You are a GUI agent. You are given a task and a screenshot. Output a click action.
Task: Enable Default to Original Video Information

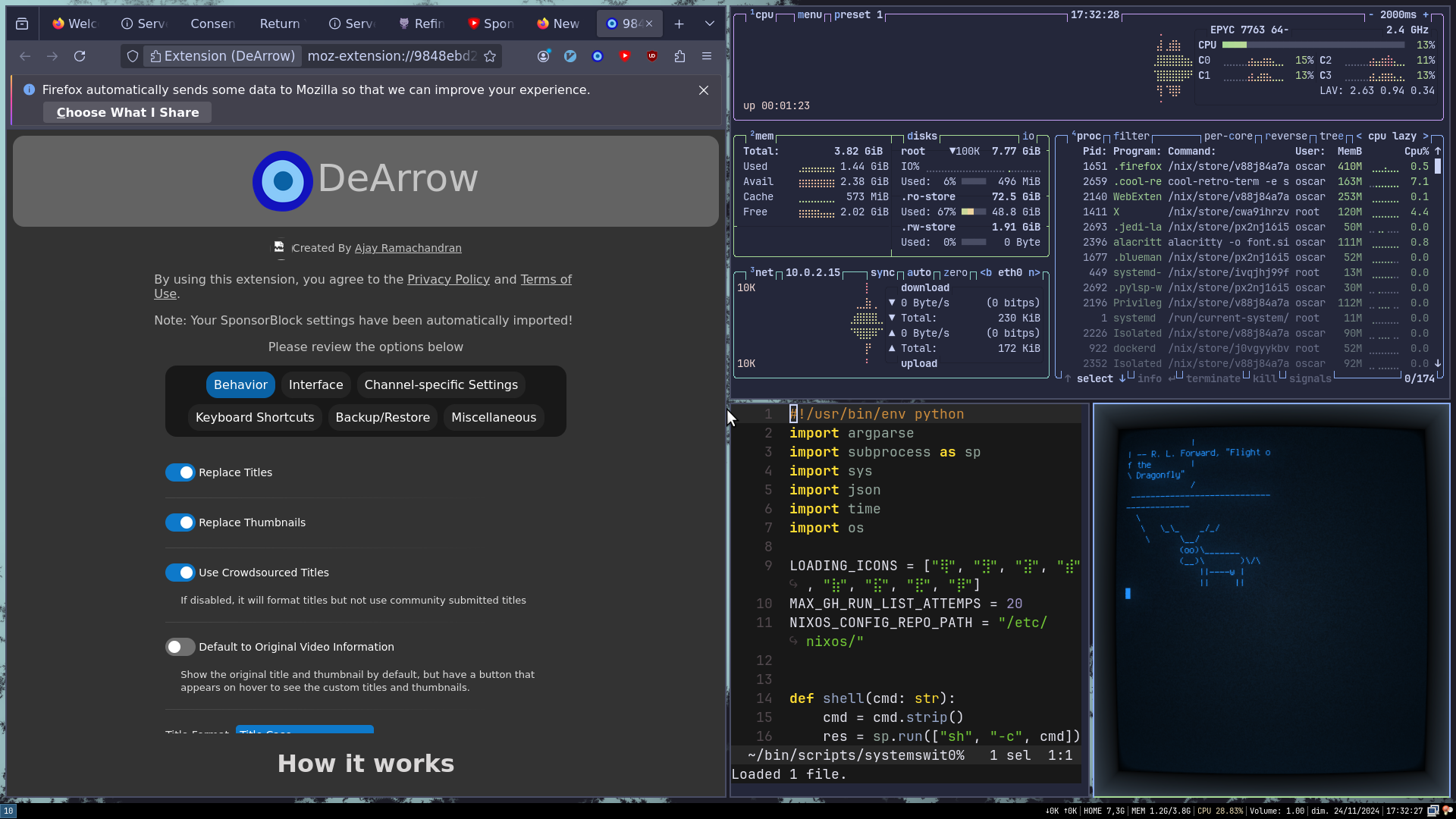(x=180, y=647)
